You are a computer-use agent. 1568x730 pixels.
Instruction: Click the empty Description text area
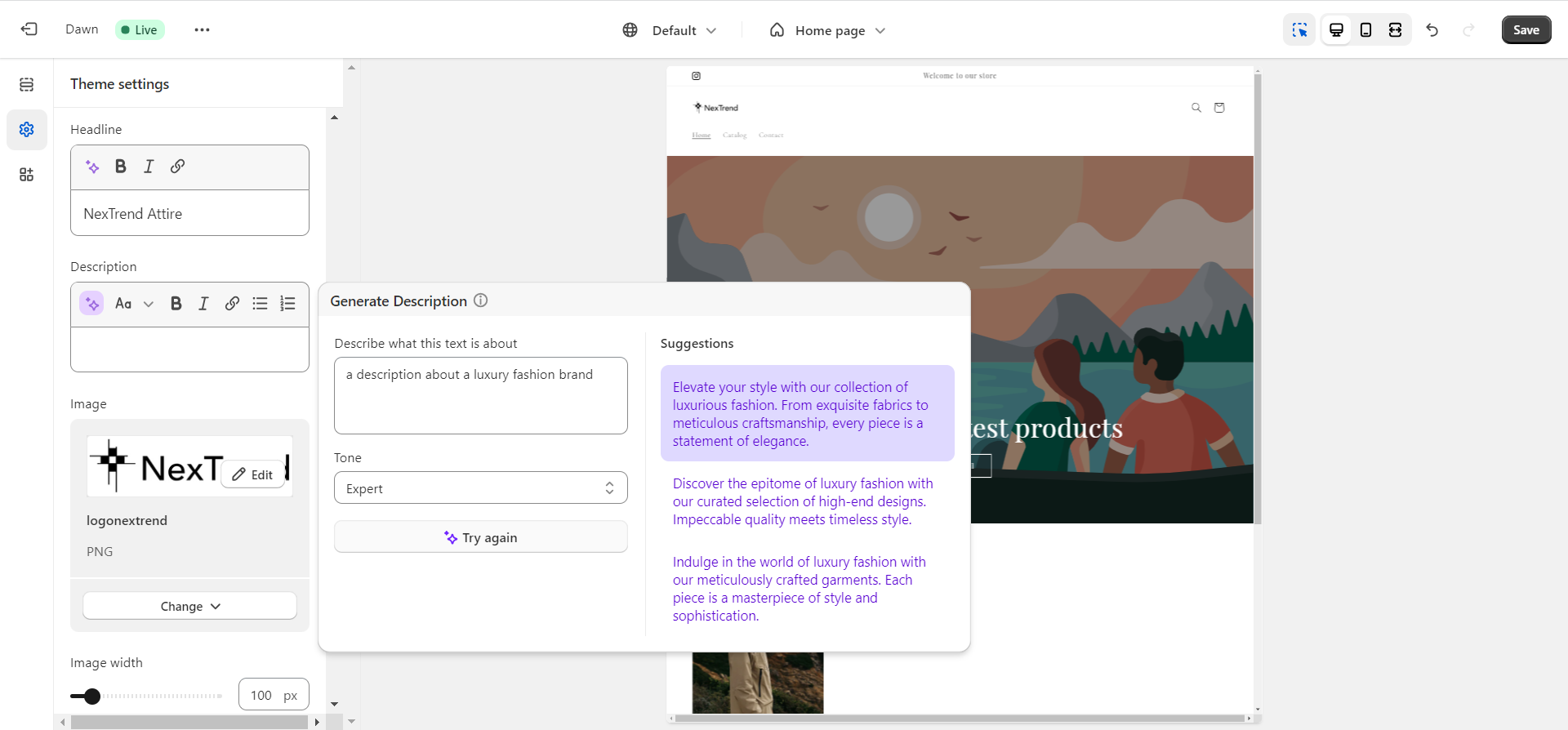[189, 349]
